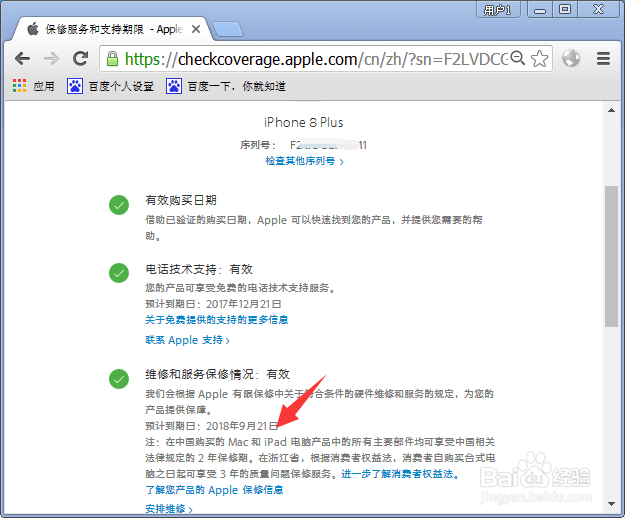Click the Baidu paw icon of 百度个人设置

[75, 86]
